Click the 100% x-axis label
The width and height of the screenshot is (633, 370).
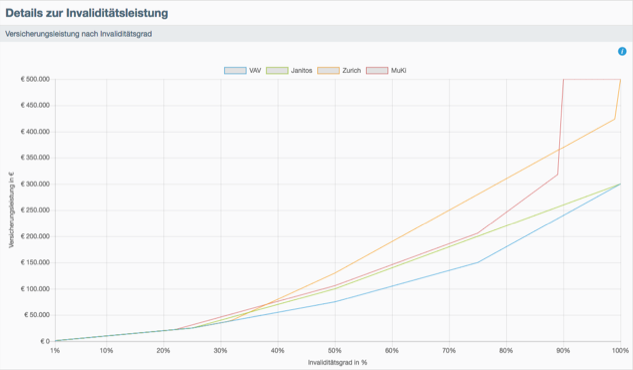coord(620,351)
